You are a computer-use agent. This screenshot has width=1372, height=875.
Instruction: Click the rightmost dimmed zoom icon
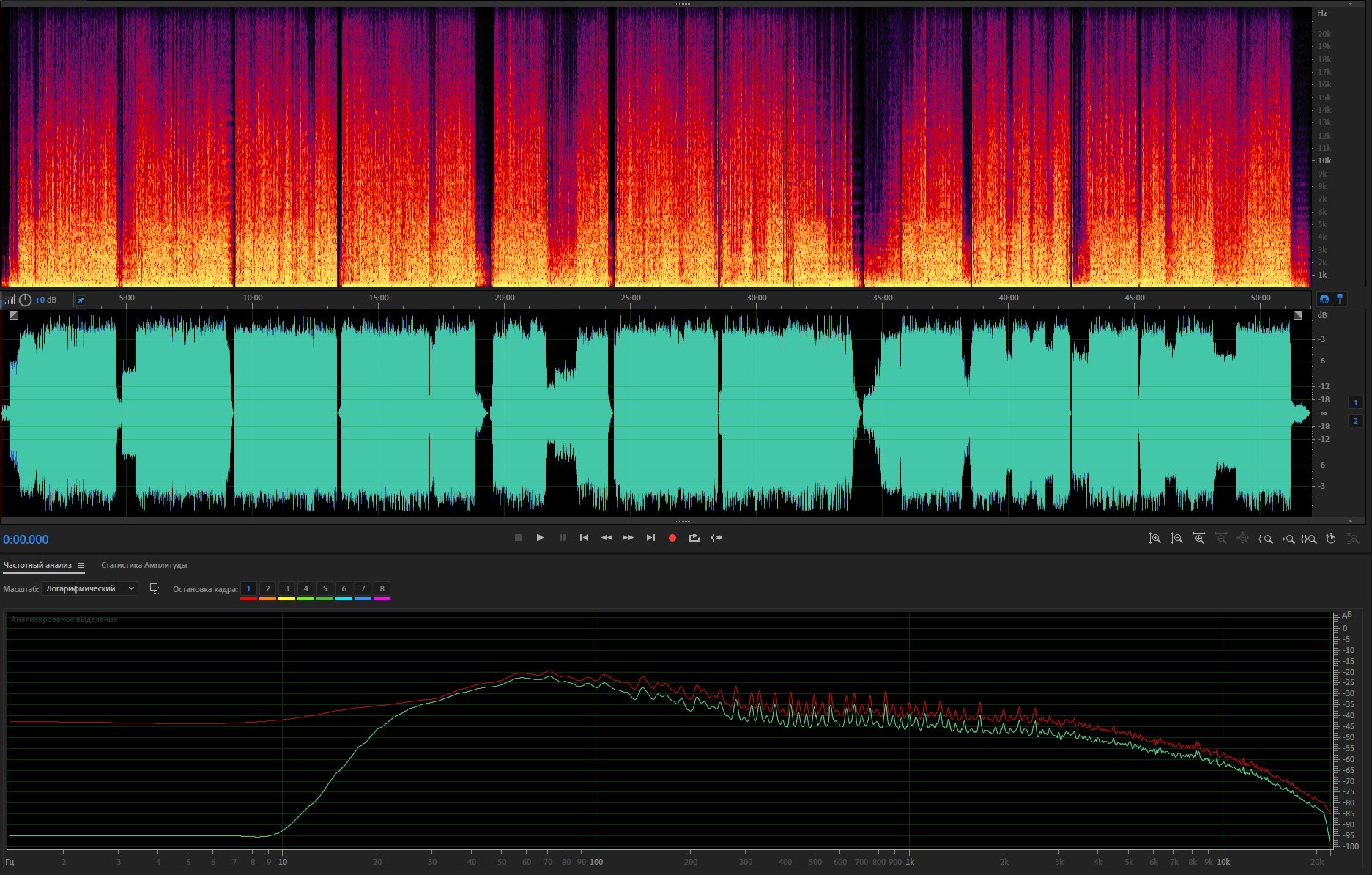pos(1353,539)
